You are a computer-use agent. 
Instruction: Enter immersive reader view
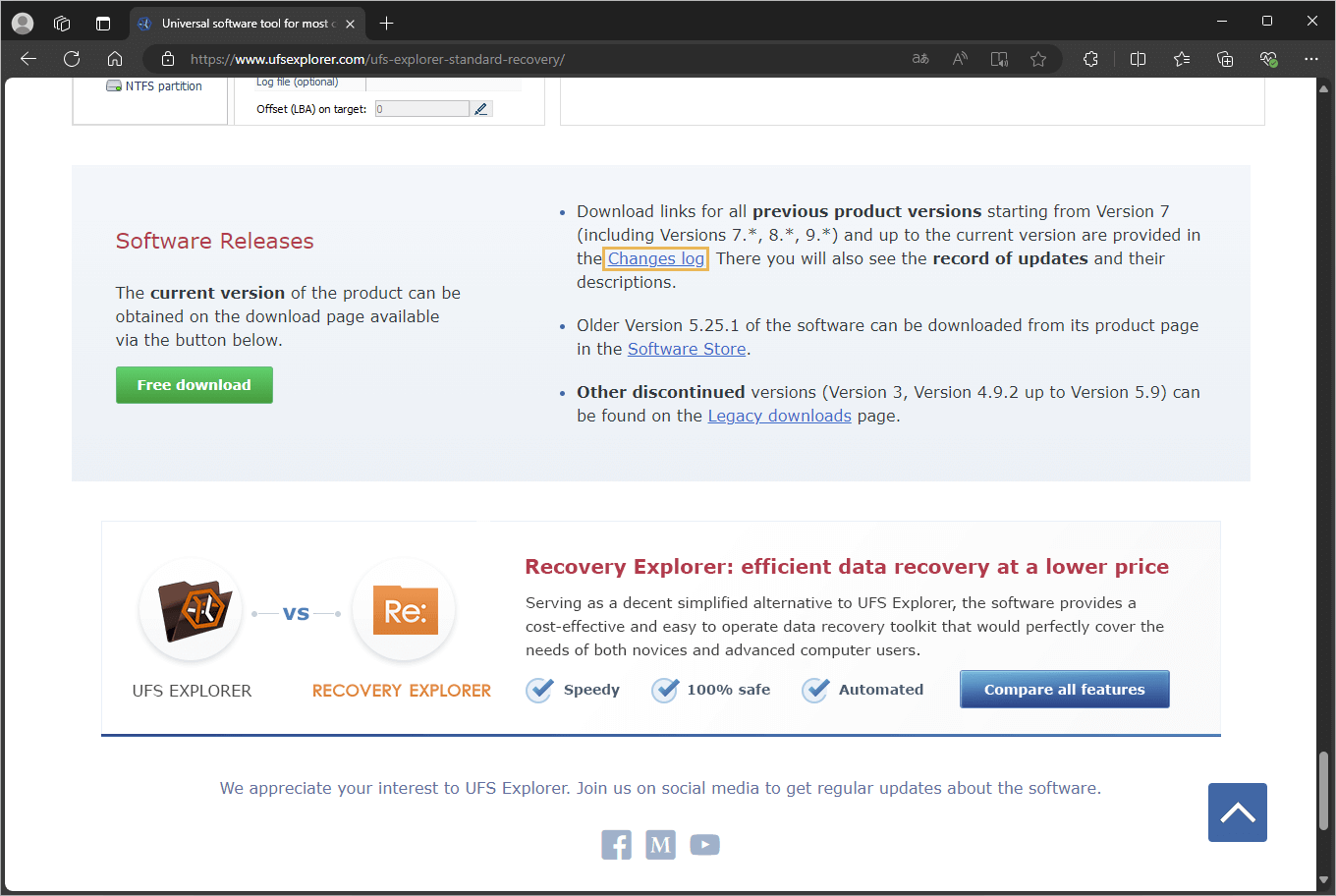[999, 59]
